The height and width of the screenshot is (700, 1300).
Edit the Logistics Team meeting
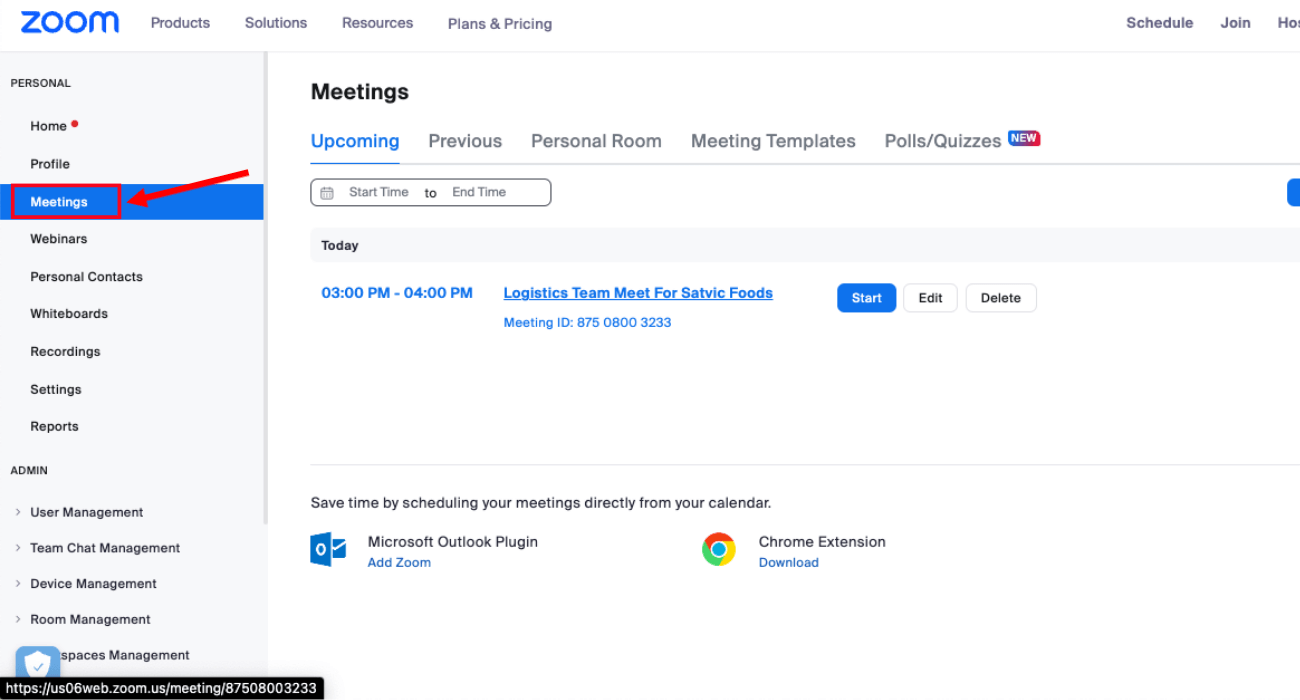930,298
